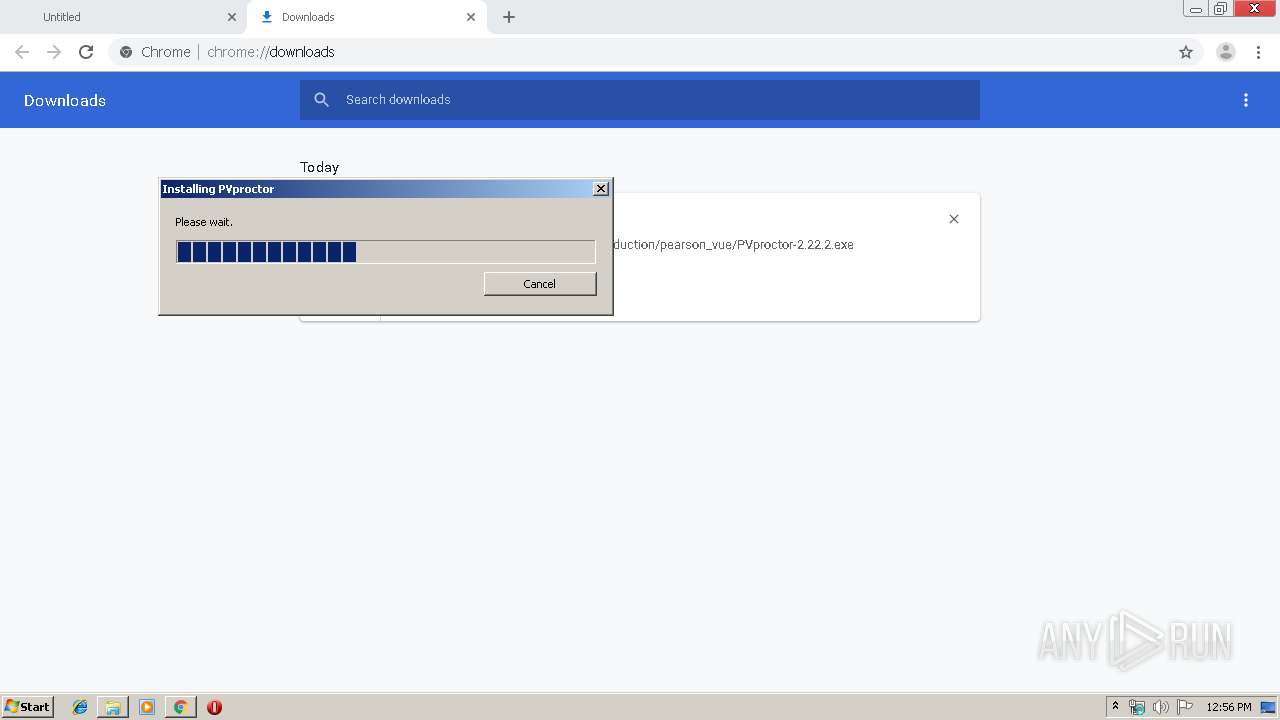
Task: Open Action Center flag icon
Action: click(1185, 707)
